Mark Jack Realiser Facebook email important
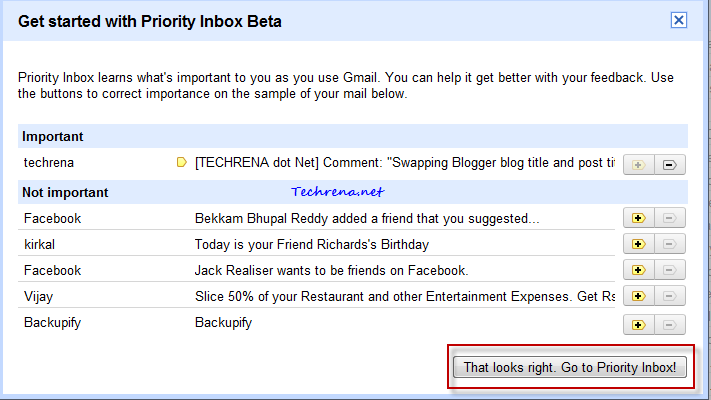 (x=638, y=270)
